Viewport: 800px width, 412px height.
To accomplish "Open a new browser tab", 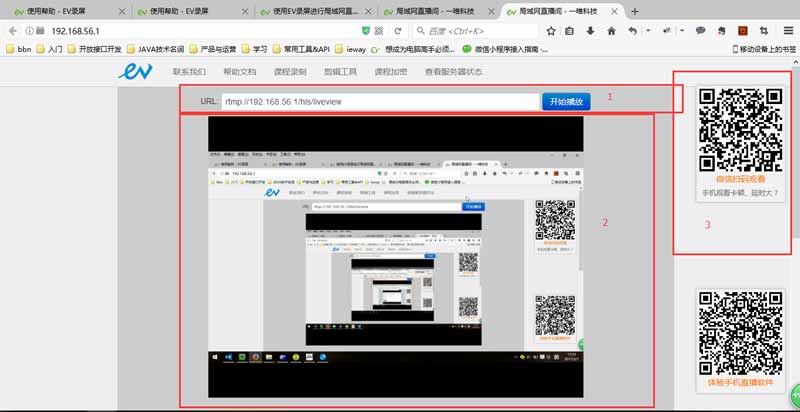I will click(635, 11).
